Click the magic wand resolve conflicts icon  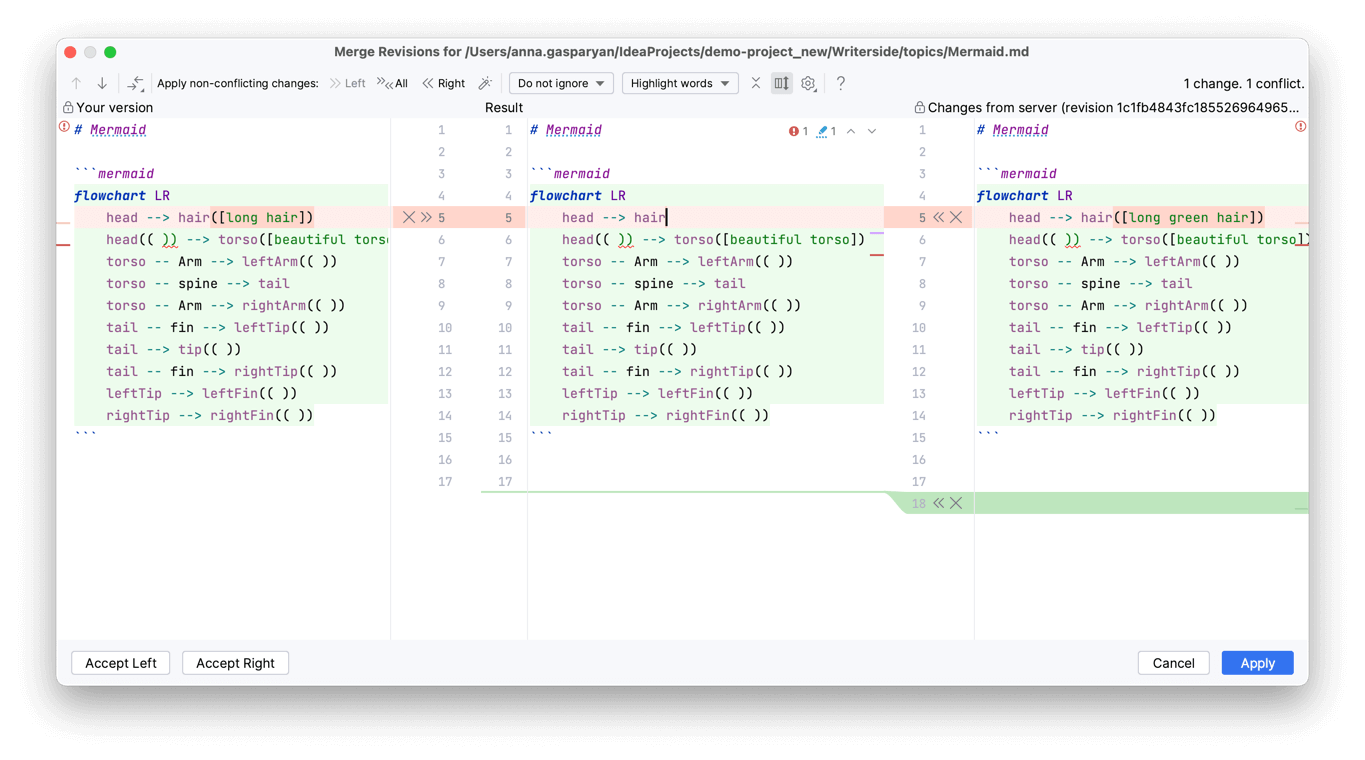point(485,83)
